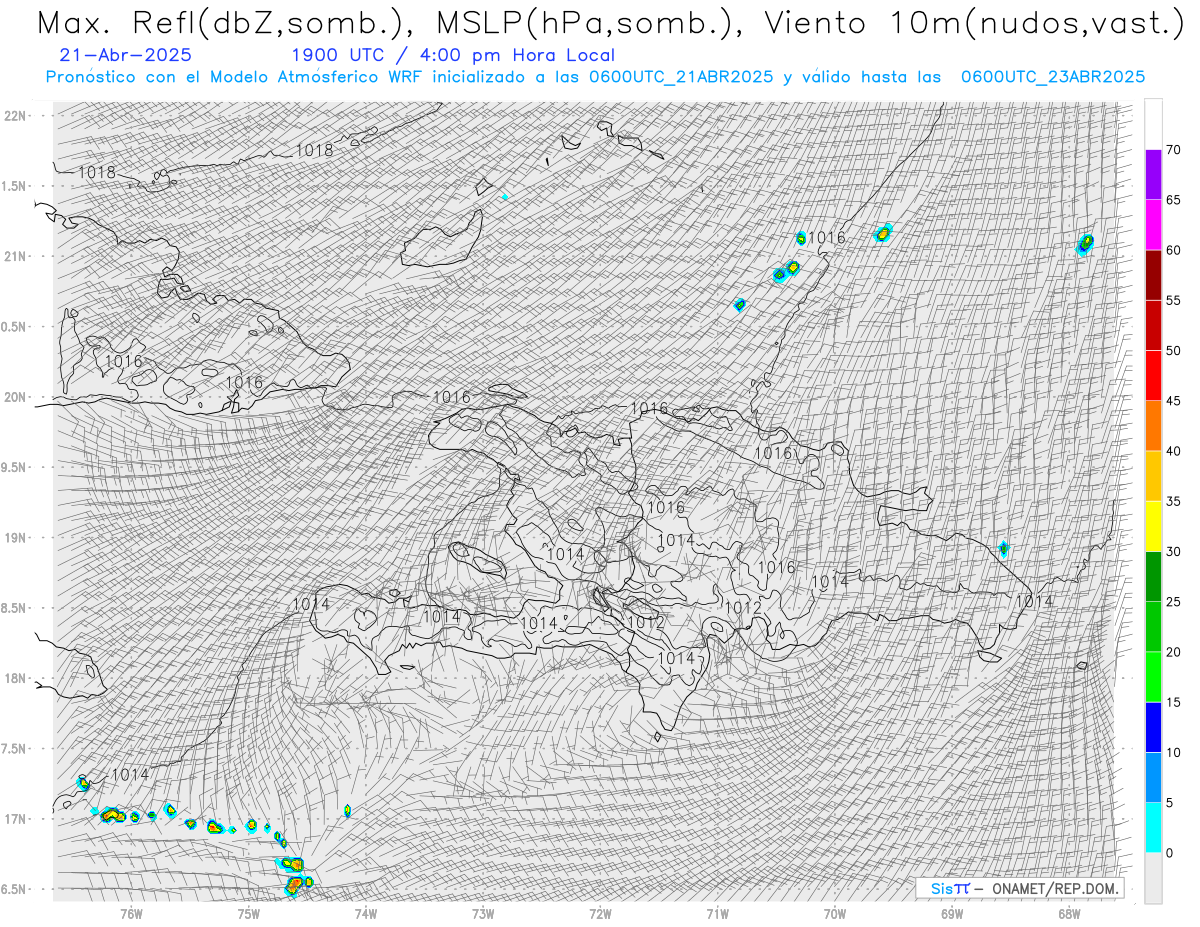Click the '18N' latitude label

pyautogui.click(x=16, y=678)
